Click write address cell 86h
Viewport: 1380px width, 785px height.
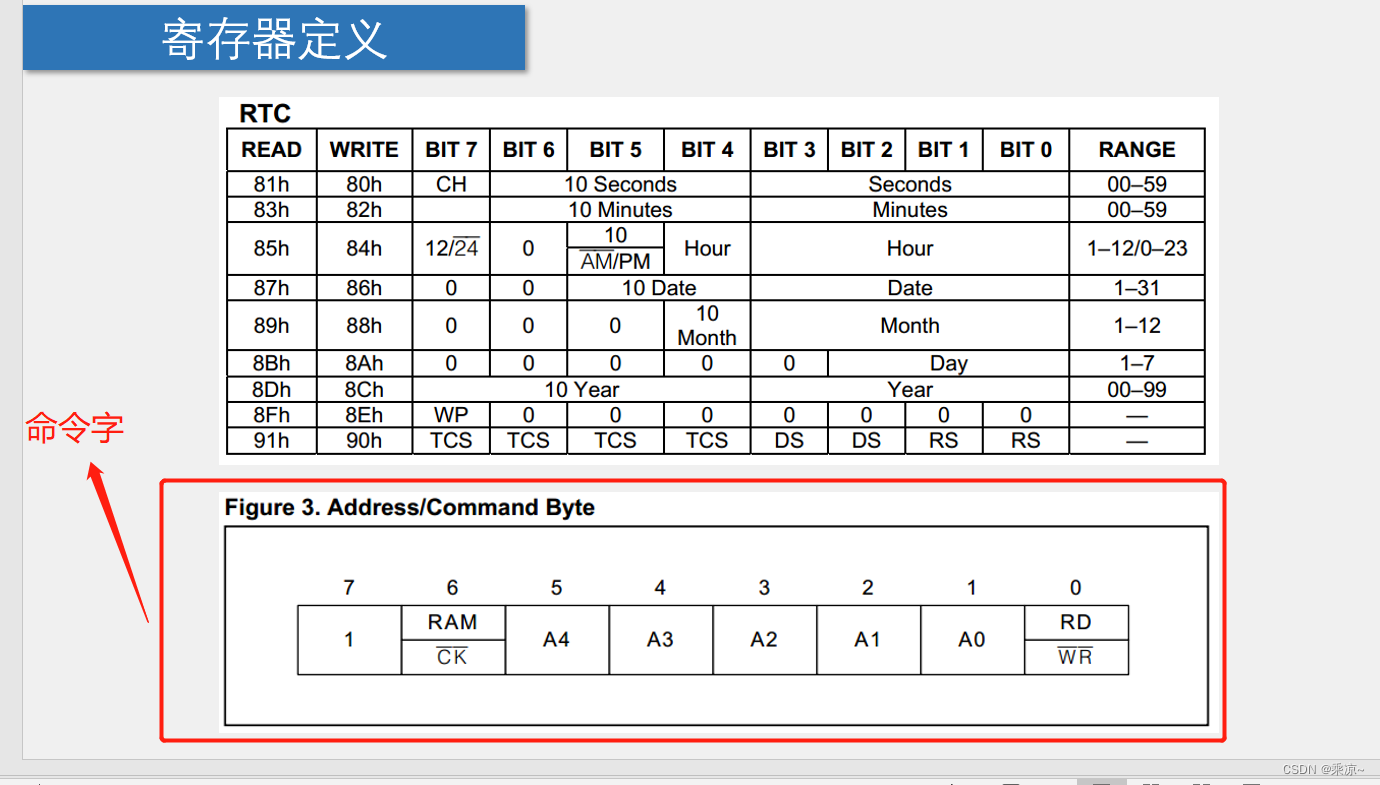click(364, 288)
